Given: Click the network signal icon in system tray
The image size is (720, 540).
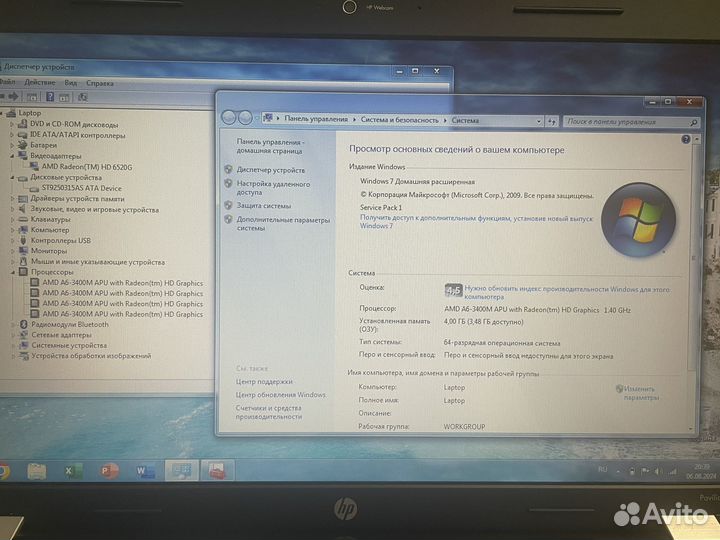Looking at the screenshot, I should (x=673, y=472).
